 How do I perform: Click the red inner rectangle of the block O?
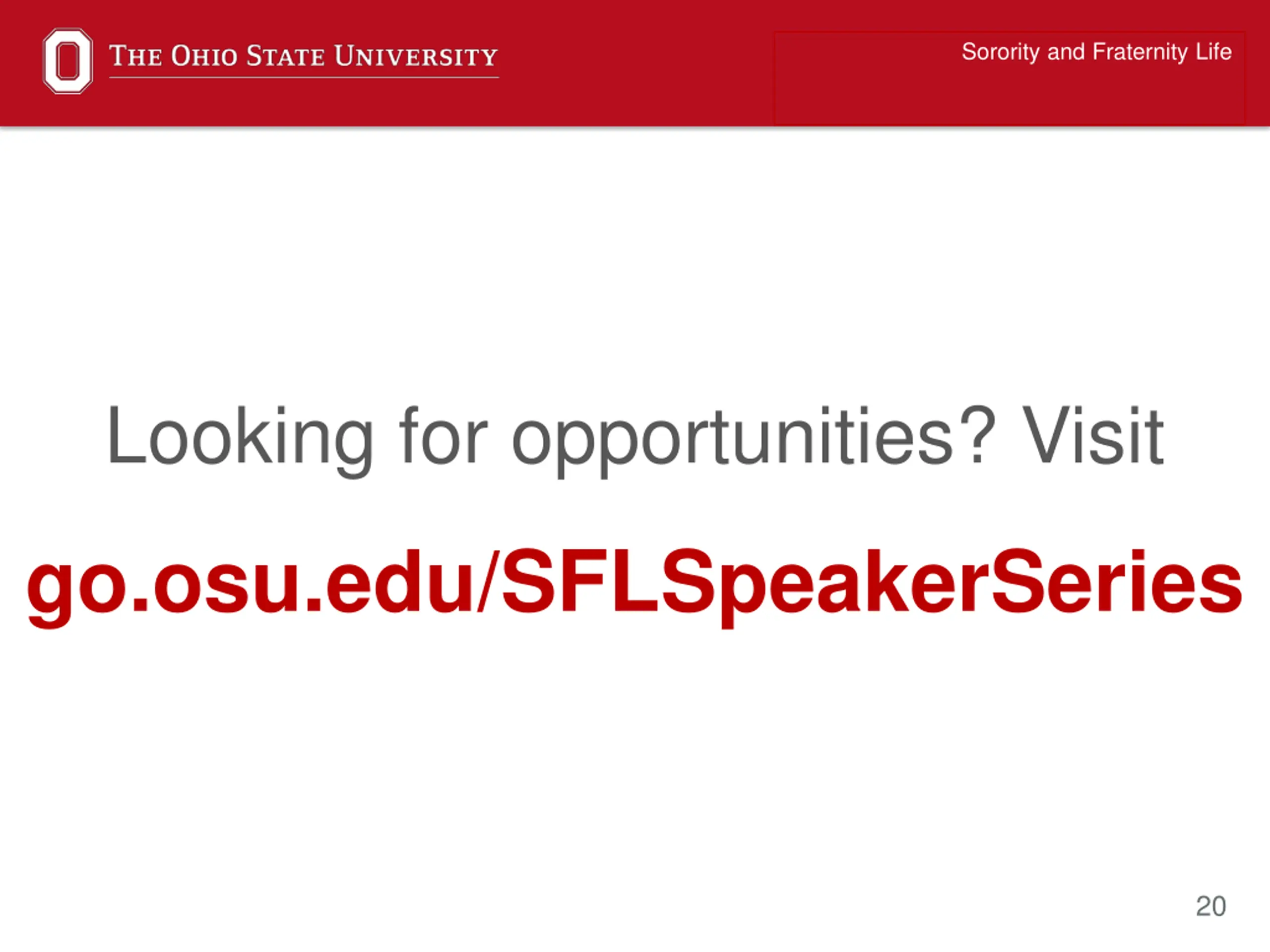click(68, 61)
